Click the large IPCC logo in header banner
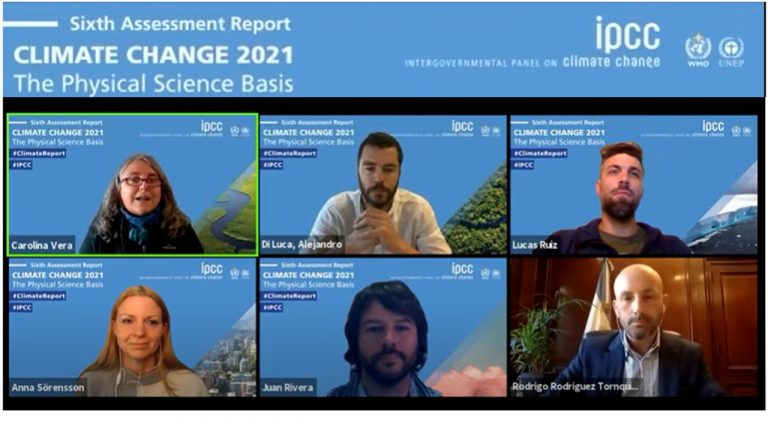This screenshot has width=768, height=432. tap(628, 34)
